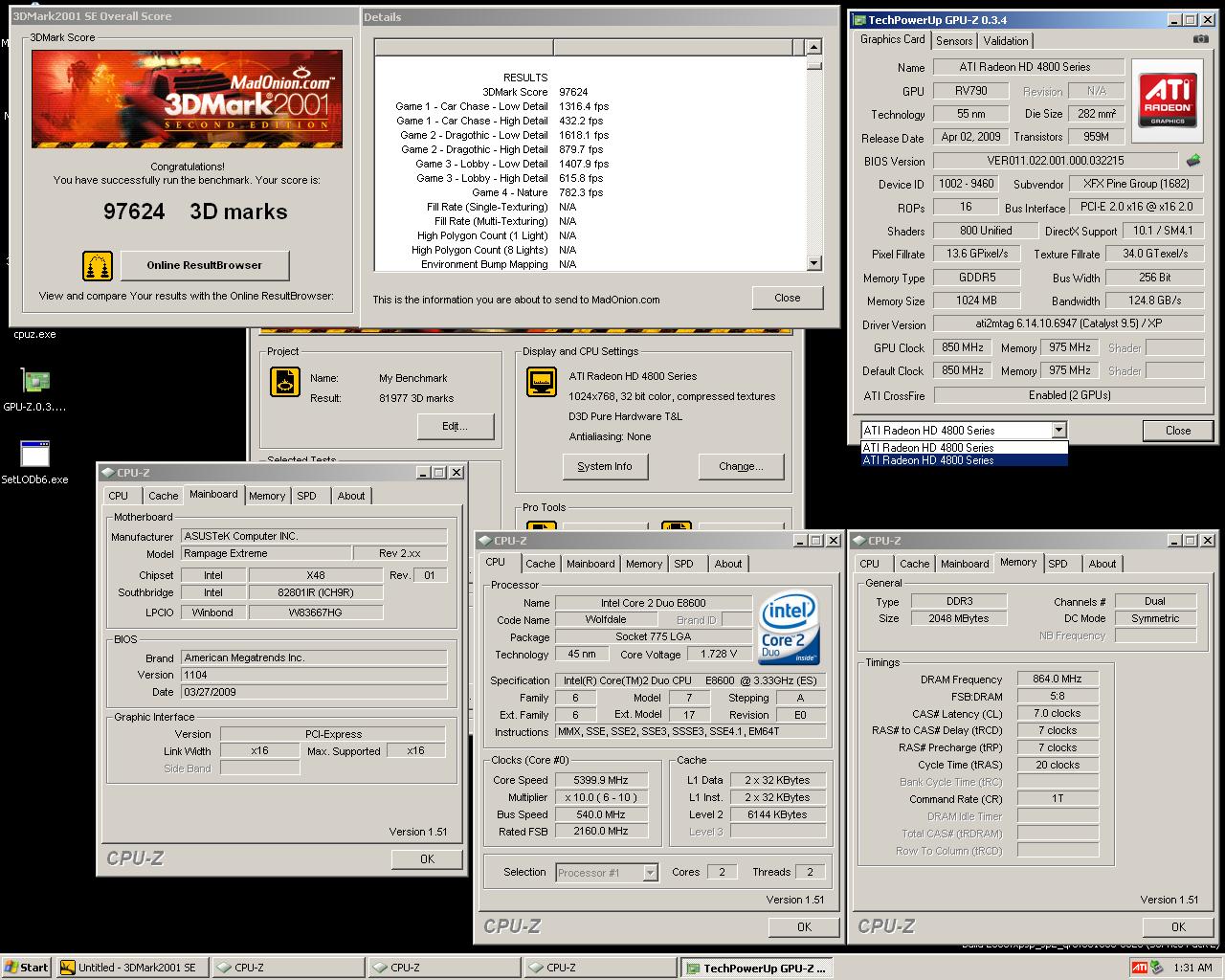The image size is (1225, 980).
Task: Click the DRAM Frequency 864.0 MHz value
Action: pyautogui.click(x=1058, y=679)
